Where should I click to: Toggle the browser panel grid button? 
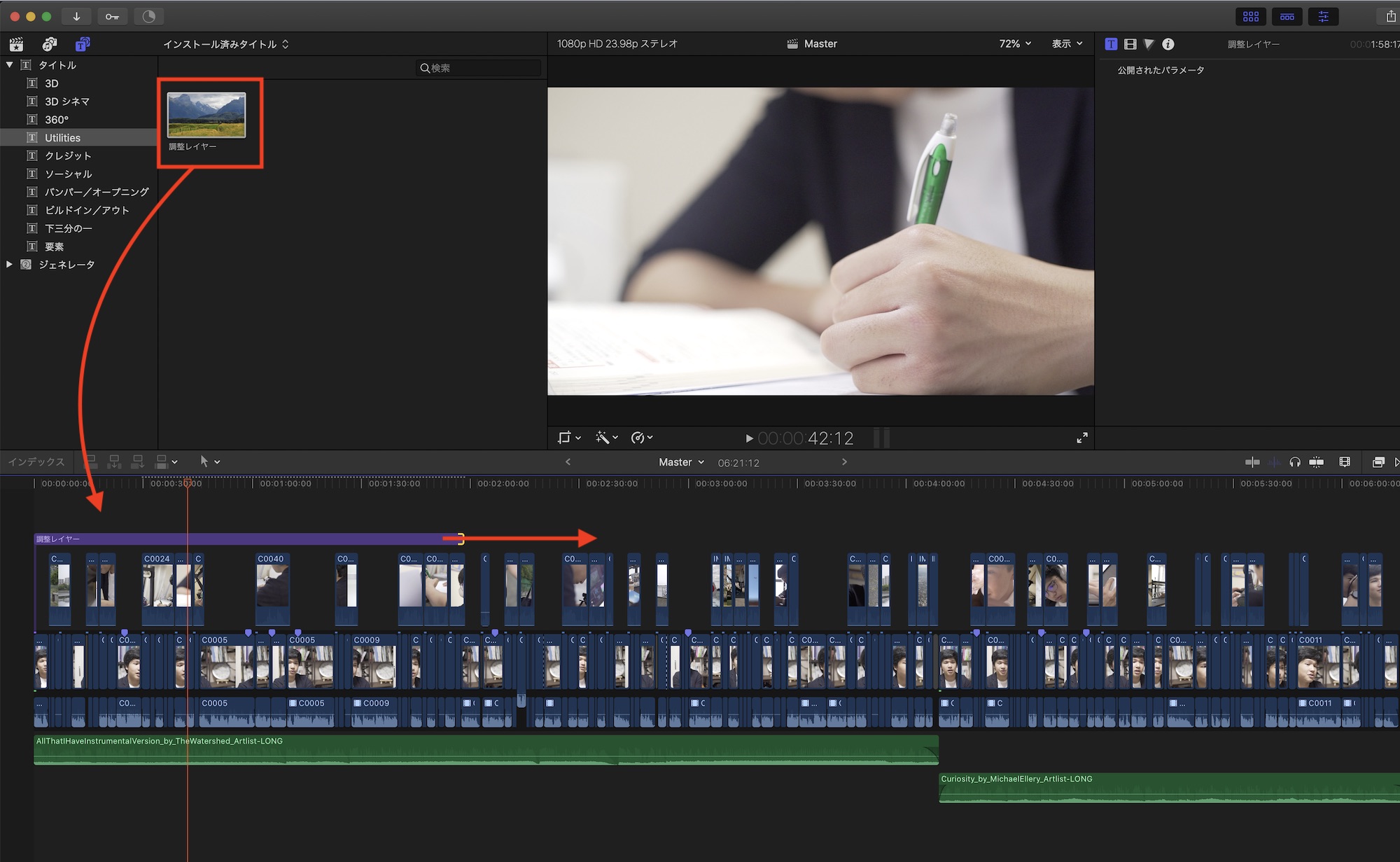click(x=1251, y=16)
